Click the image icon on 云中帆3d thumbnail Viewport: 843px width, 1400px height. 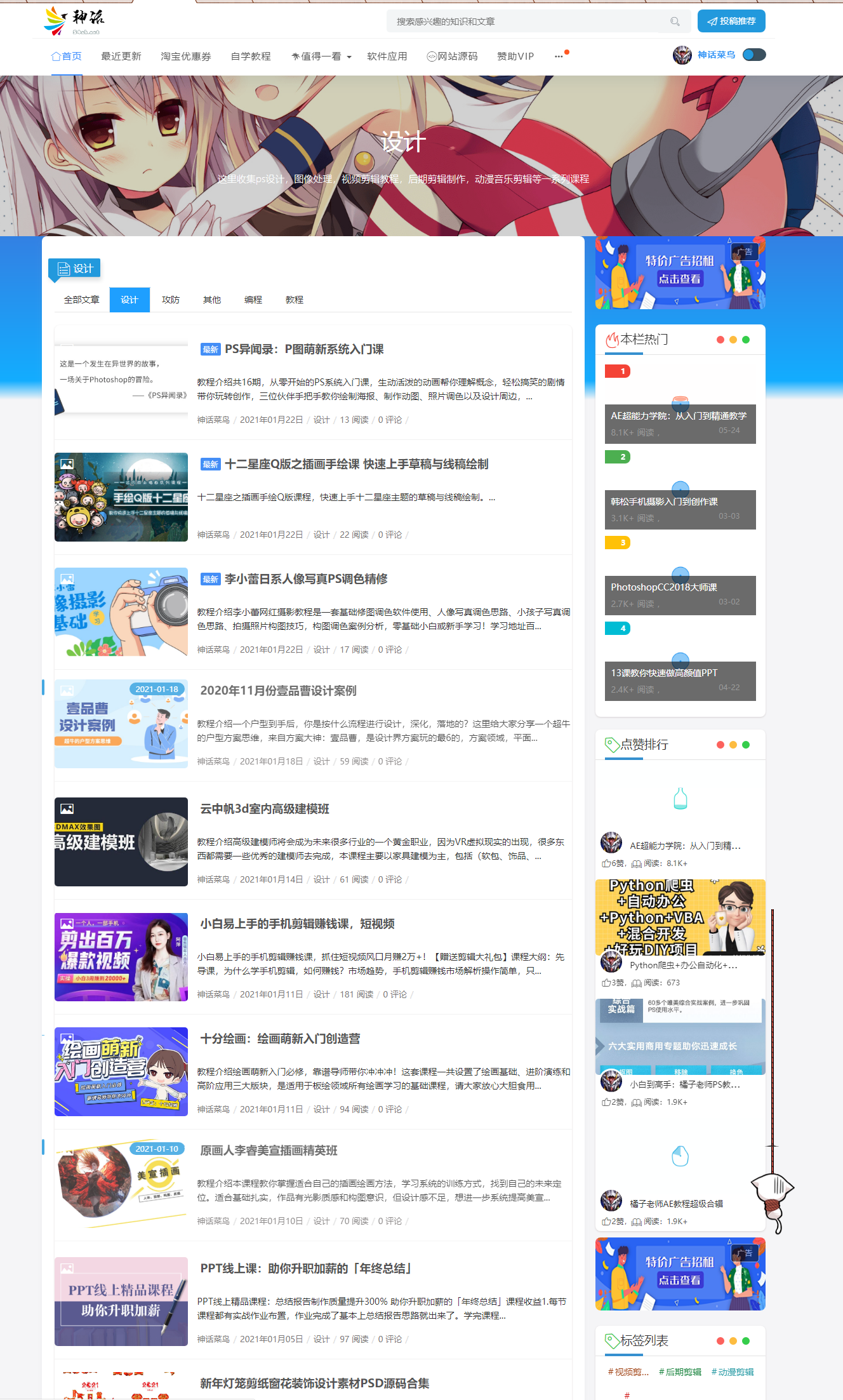coord(67,809)
